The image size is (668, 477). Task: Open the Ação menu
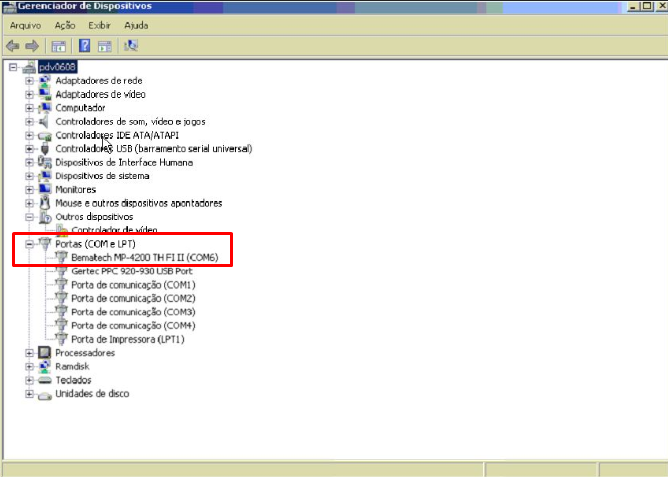pos(65,26)
